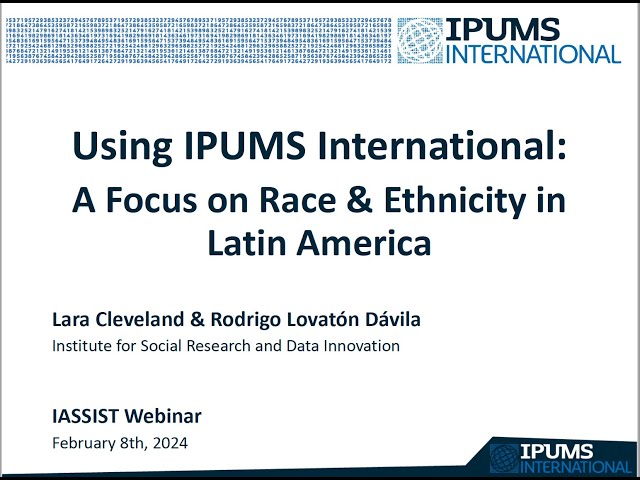Image resolution: width=640 pixels, height=480 pixels.
Task: Click the date 'February 8th, 2024'
Action: tap(120, 443)
